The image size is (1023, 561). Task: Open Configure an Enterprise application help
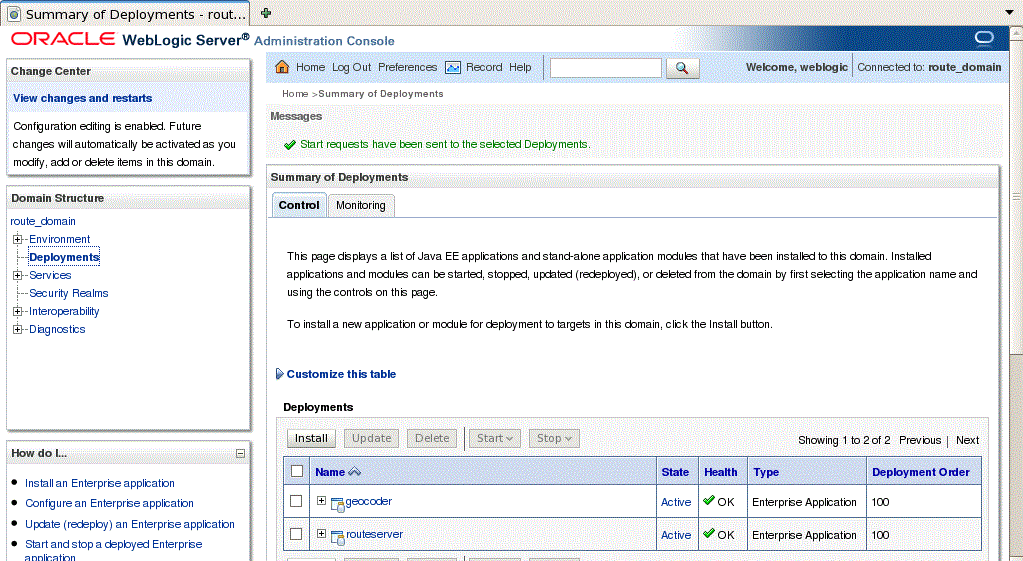click(109, 504)
